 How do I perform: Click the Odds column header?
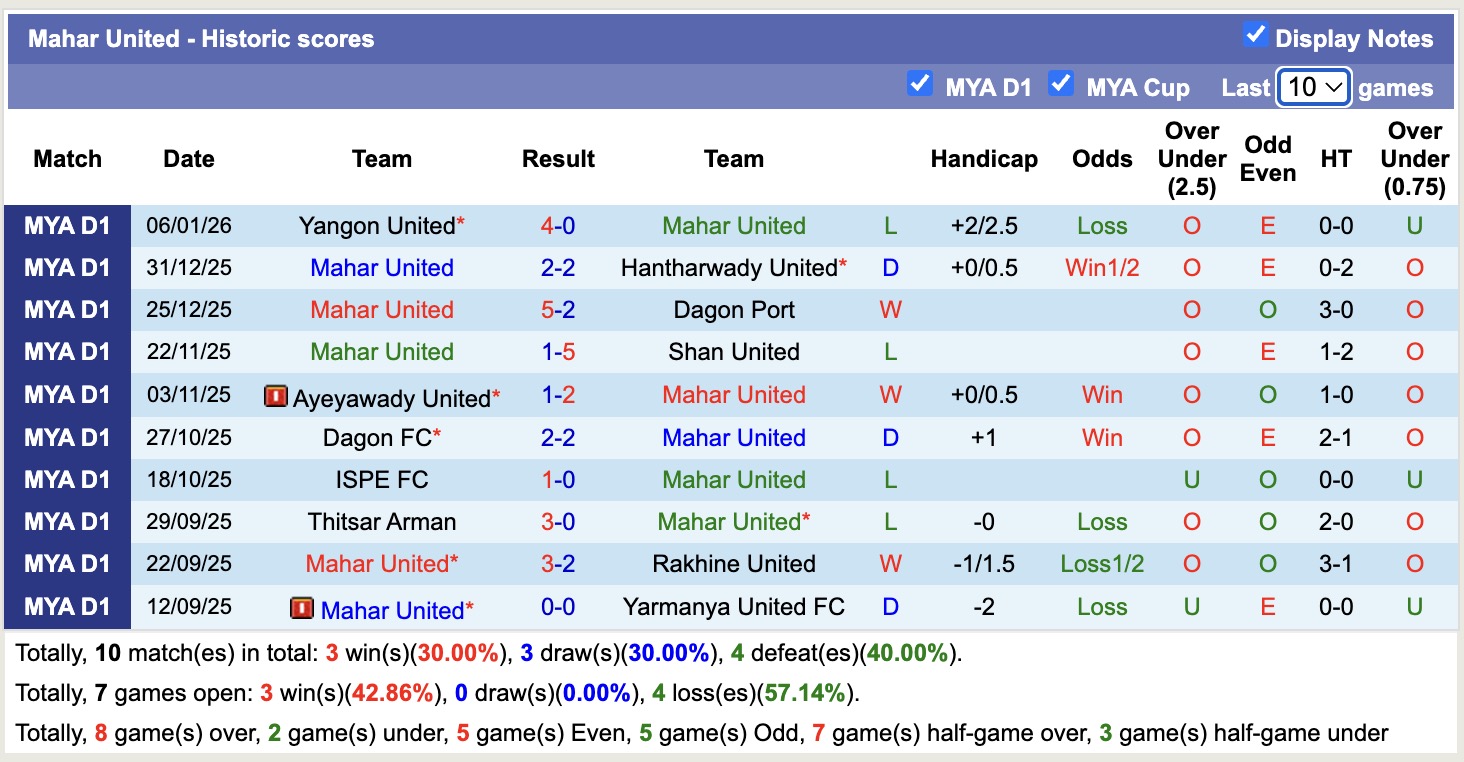click(1101, 158)
